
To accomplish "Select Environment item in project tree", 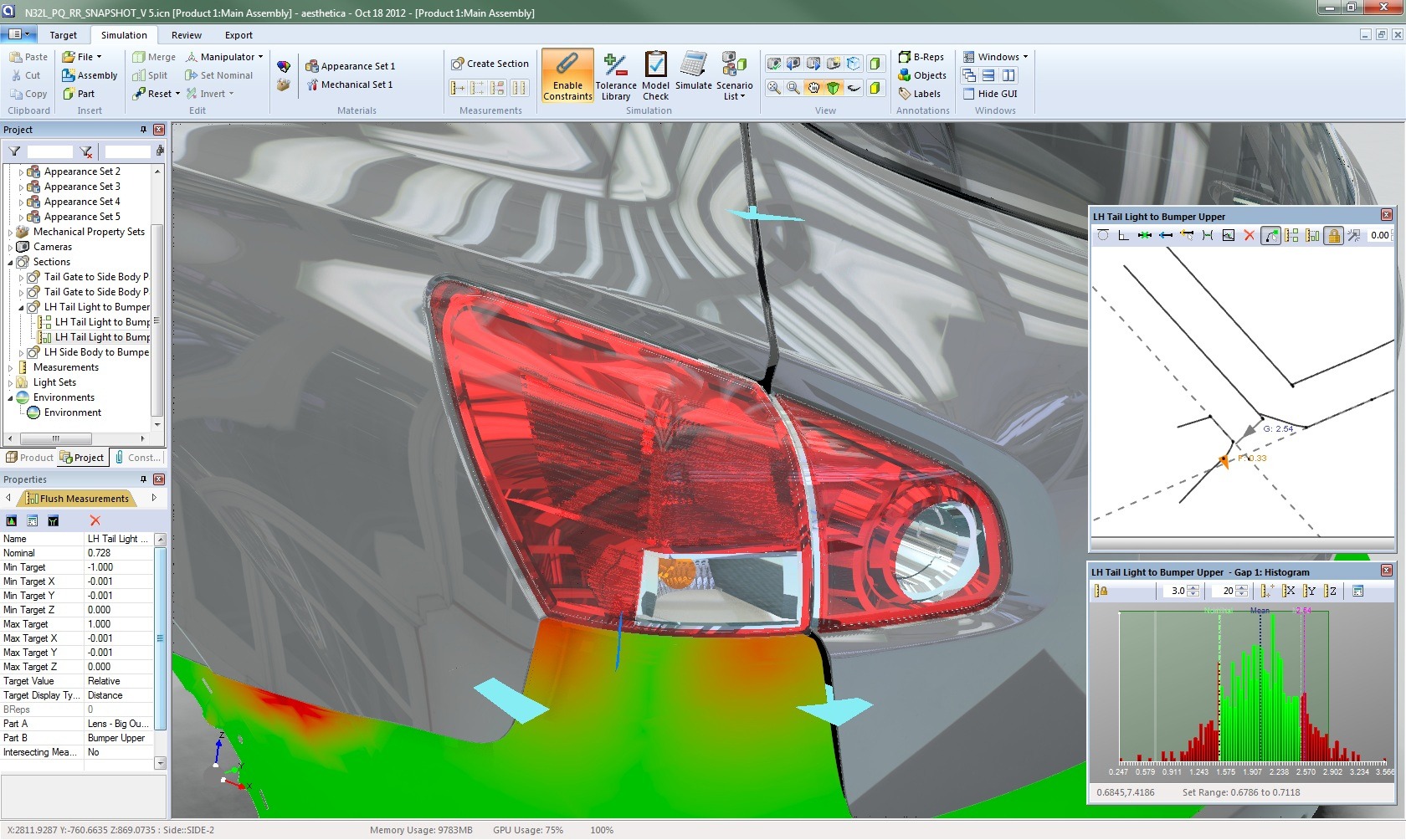I will (x=72, y=412).
